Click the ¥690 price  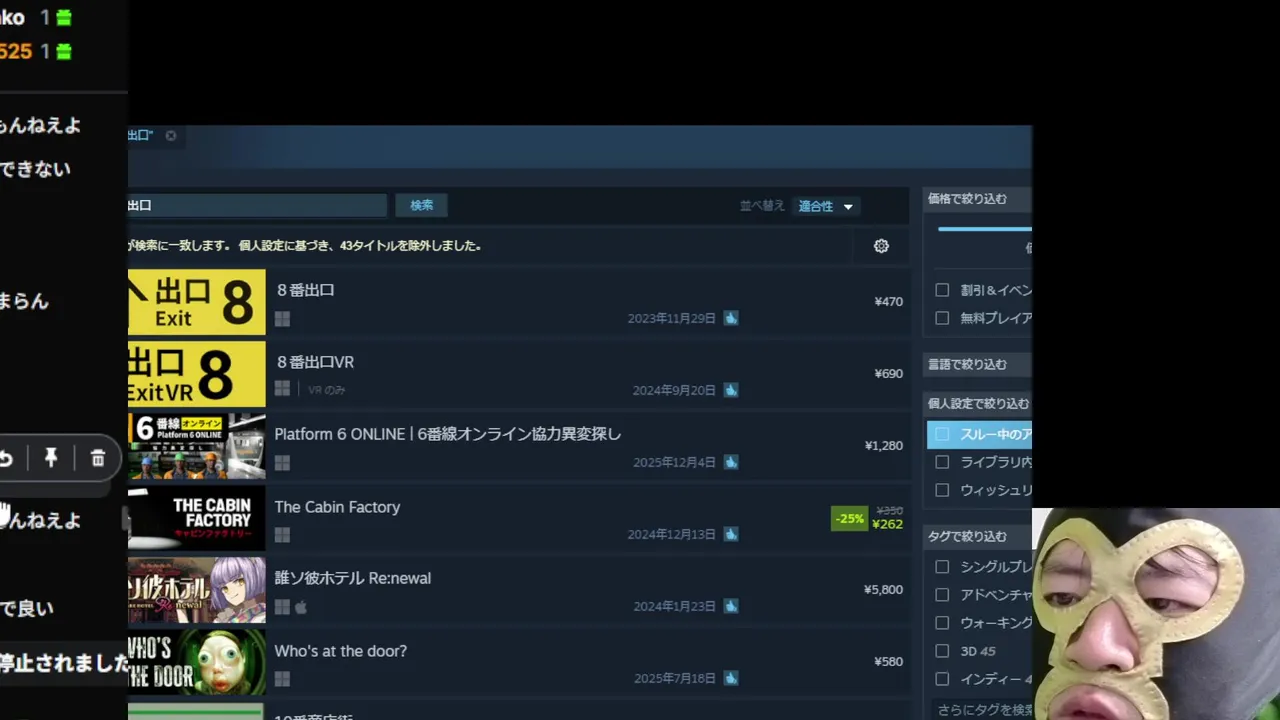pyautogui.click(x=888, y=373)
